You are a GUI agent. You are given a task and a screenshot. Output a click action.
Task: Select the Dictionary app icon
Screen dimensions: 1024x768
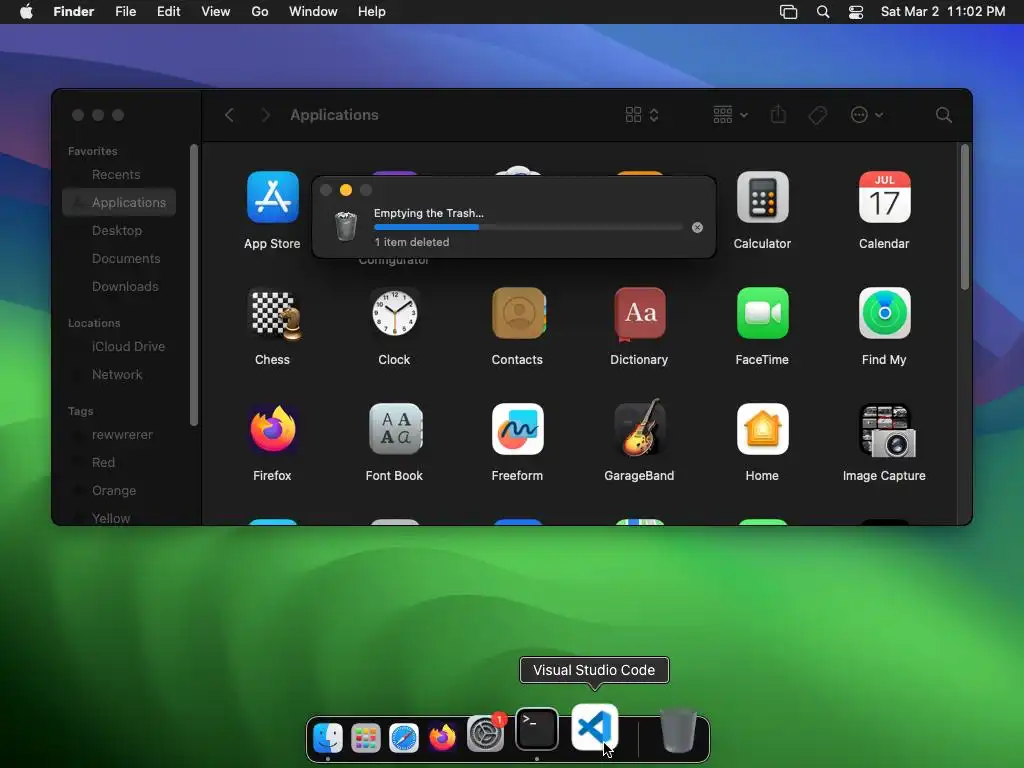pyautogui.click(x=639, y=313)
